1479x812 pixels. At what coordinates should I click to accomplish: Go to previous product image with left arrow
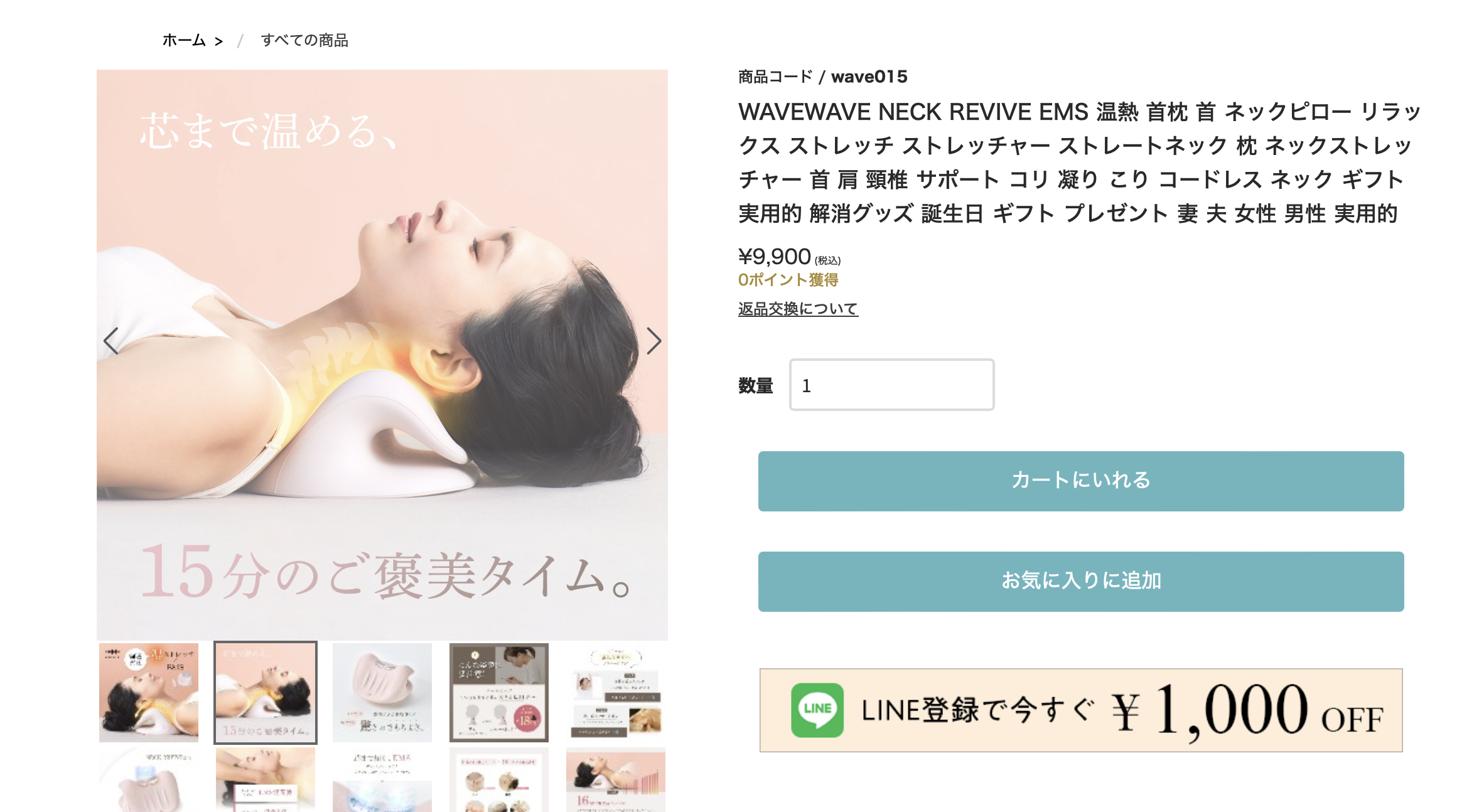(x=111, y=341)
